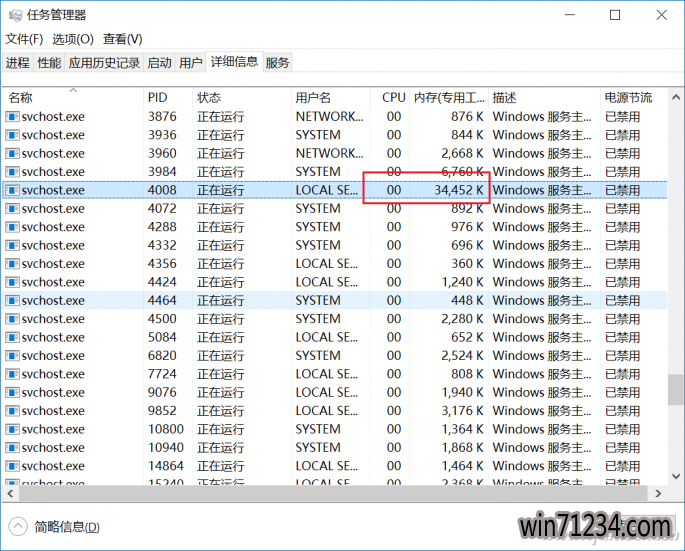Click process icon for svchost PID 4500
Viewport: 685px width, 551px height.
(12, 319)
